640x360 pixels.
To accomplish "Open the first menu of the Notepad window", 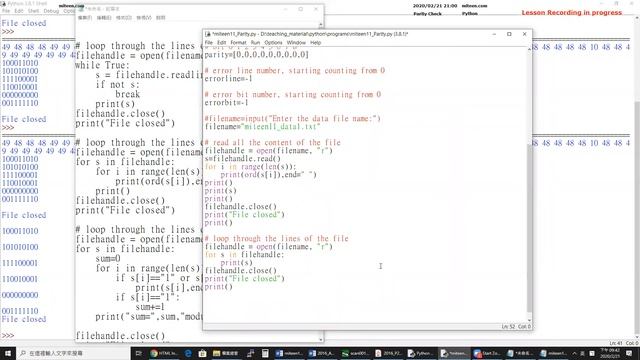I will 85,18.
